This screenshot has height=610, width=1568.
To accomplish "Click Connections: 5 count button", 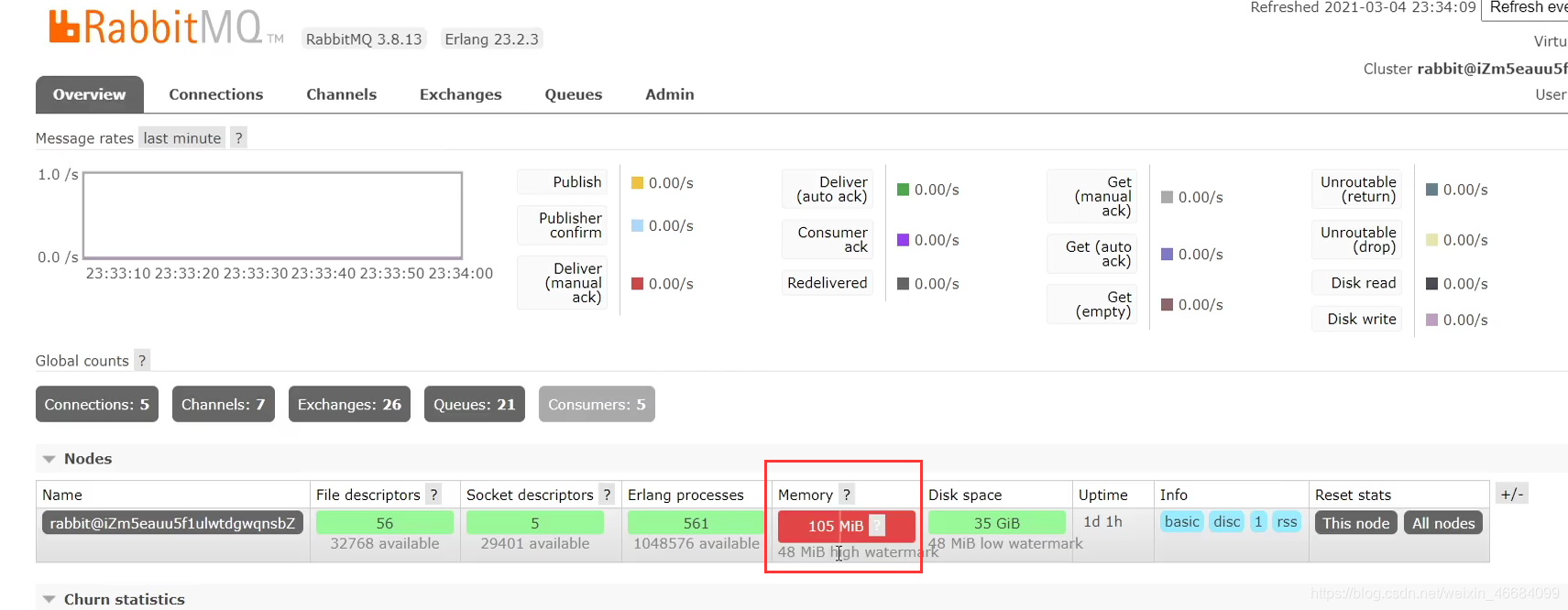I will click(97, 404).
